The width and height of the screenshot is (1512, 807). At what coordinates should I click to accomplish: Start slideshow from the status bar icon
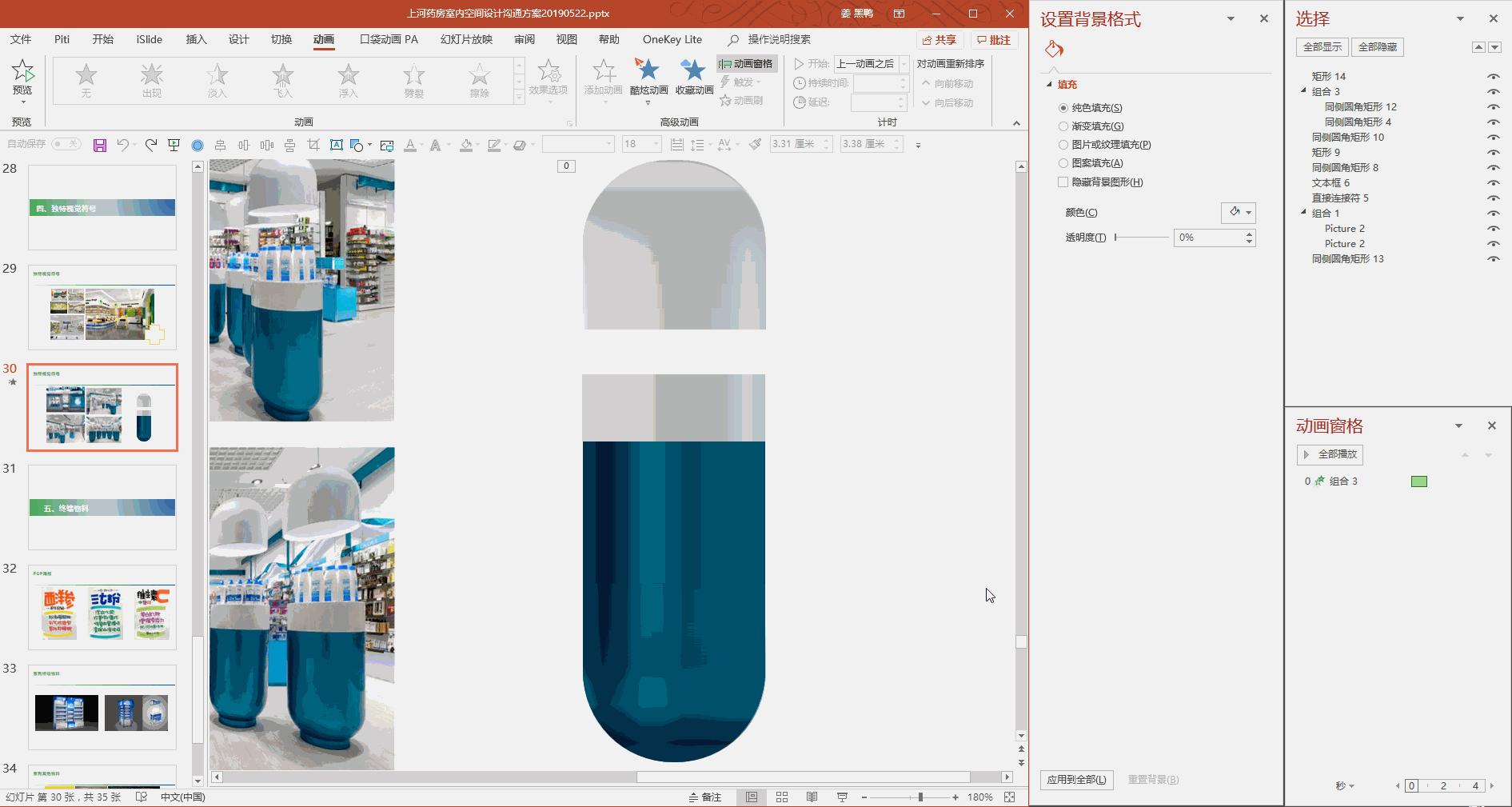pos(842,797)
